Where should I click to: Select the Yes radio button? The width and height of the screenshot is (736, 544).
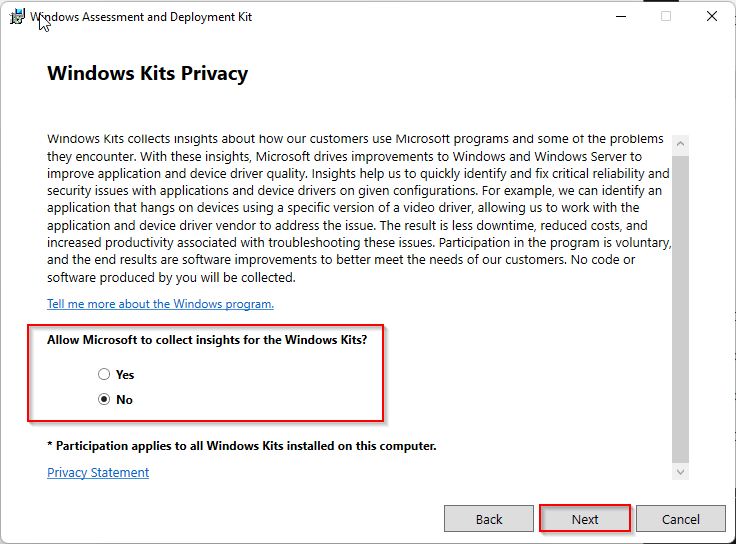click(104, 375)
